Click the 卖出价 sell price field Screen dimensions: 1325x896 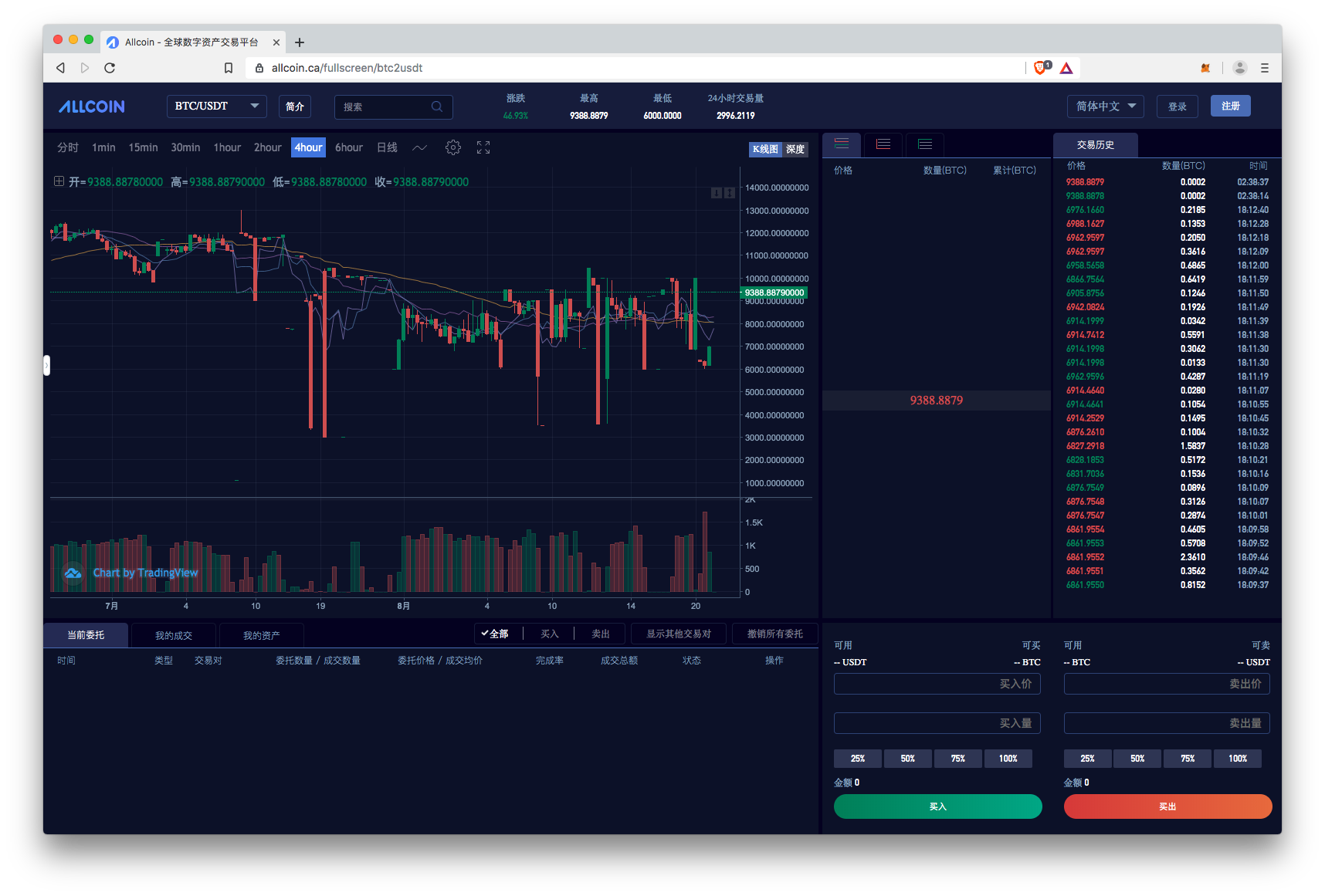[1167, 684]
